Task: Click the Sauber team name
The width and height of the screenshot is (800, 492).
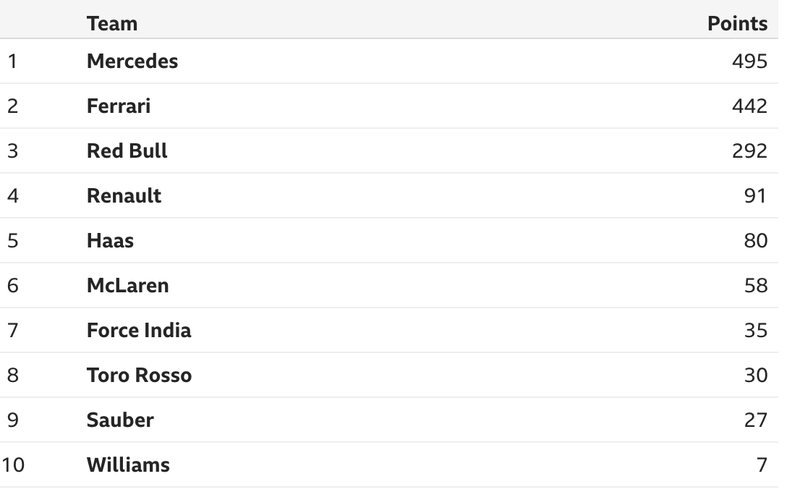Action: (120, 421)
